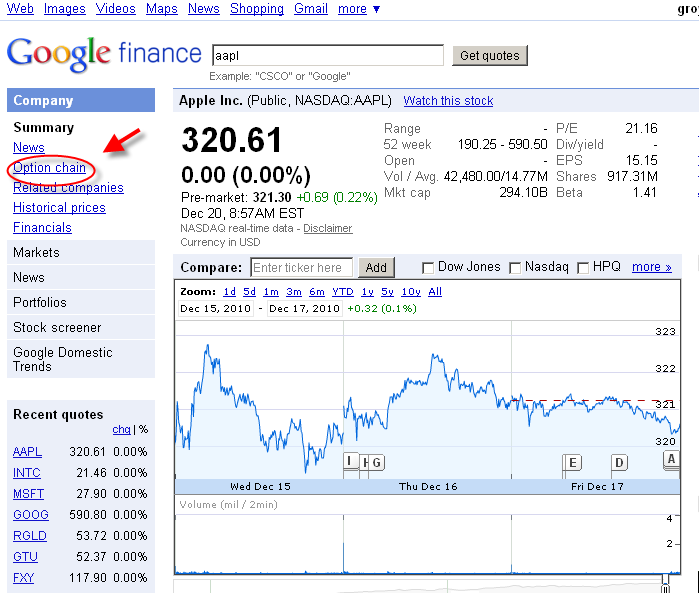This screenshot has height=593, width=699.
Task: Click the Google Finance logo
Action: (x=104, y=52)
